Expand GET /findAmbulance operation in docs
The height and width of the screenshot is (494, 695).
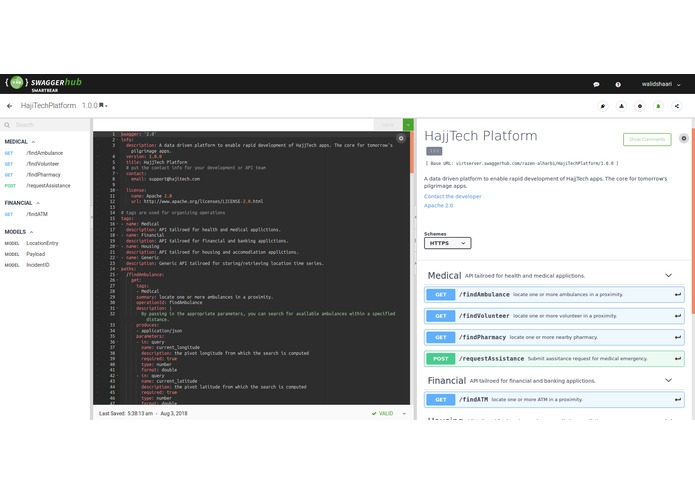[x=554, y=295]
